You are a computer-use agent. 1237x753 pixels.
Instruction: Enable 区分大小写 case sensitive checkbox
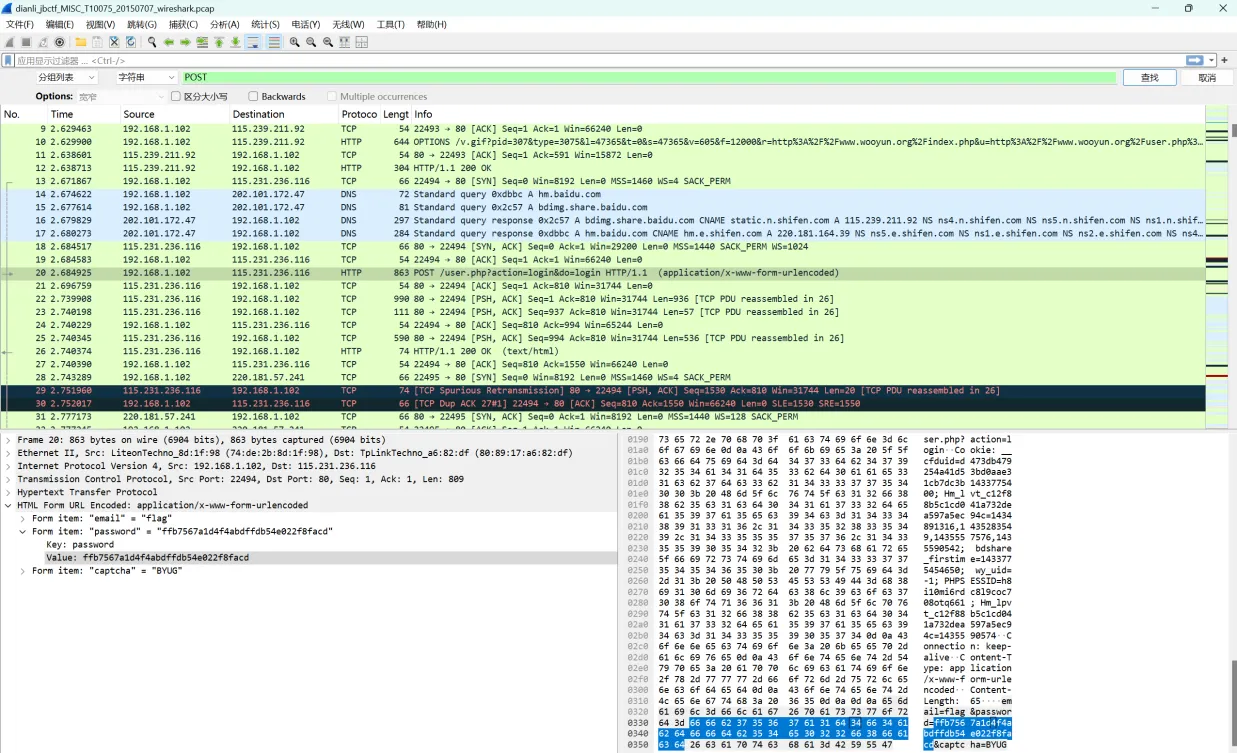(176, 96)
